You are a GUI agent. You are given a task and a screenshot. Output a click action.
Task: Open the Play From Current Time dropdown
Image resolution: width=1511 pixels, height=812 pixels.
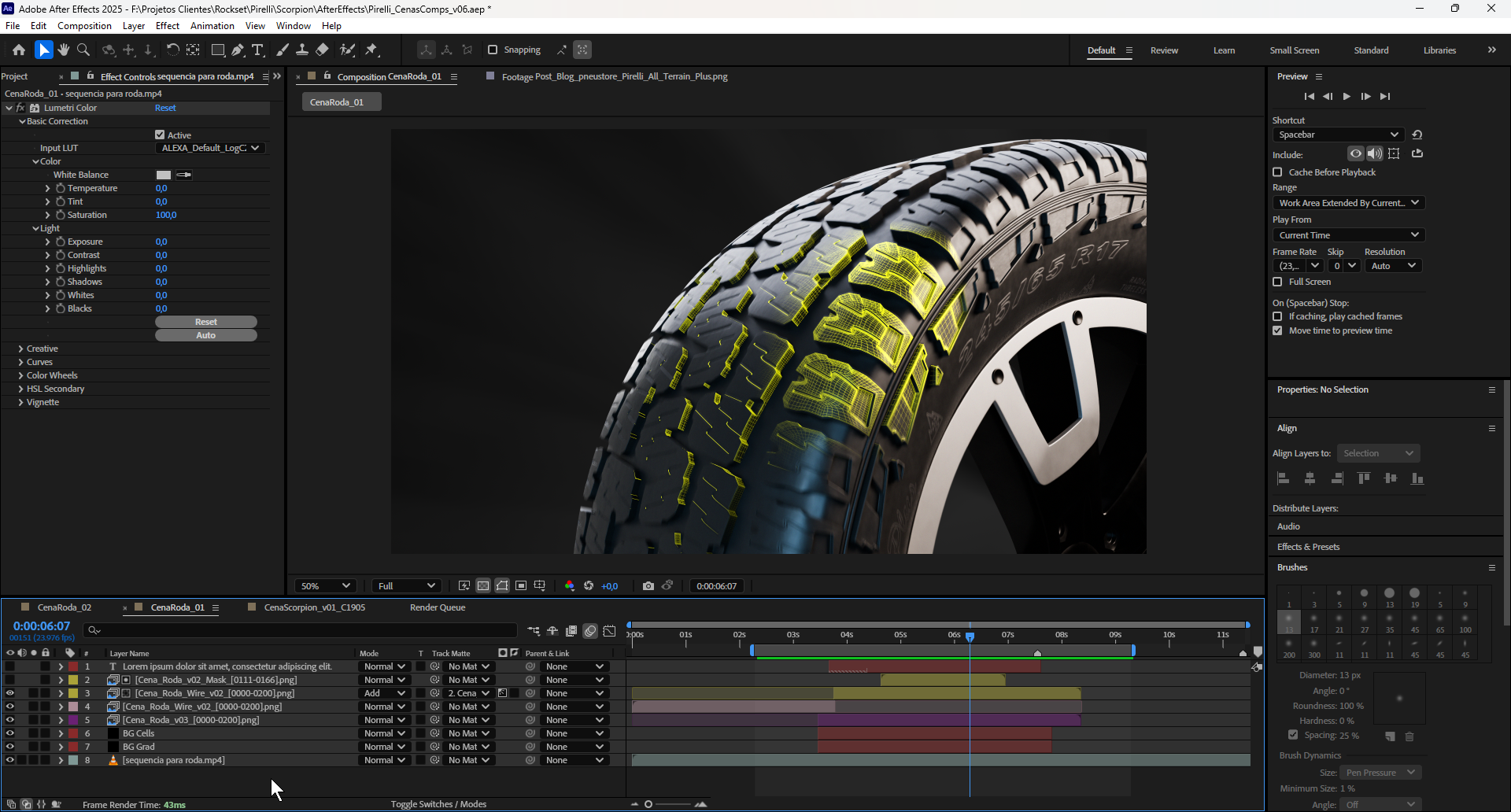(x=1349, y=235)
